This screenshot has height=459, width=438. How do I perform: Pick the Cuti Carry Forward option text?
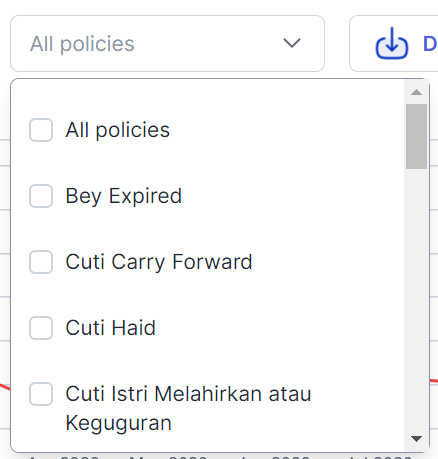159,262
